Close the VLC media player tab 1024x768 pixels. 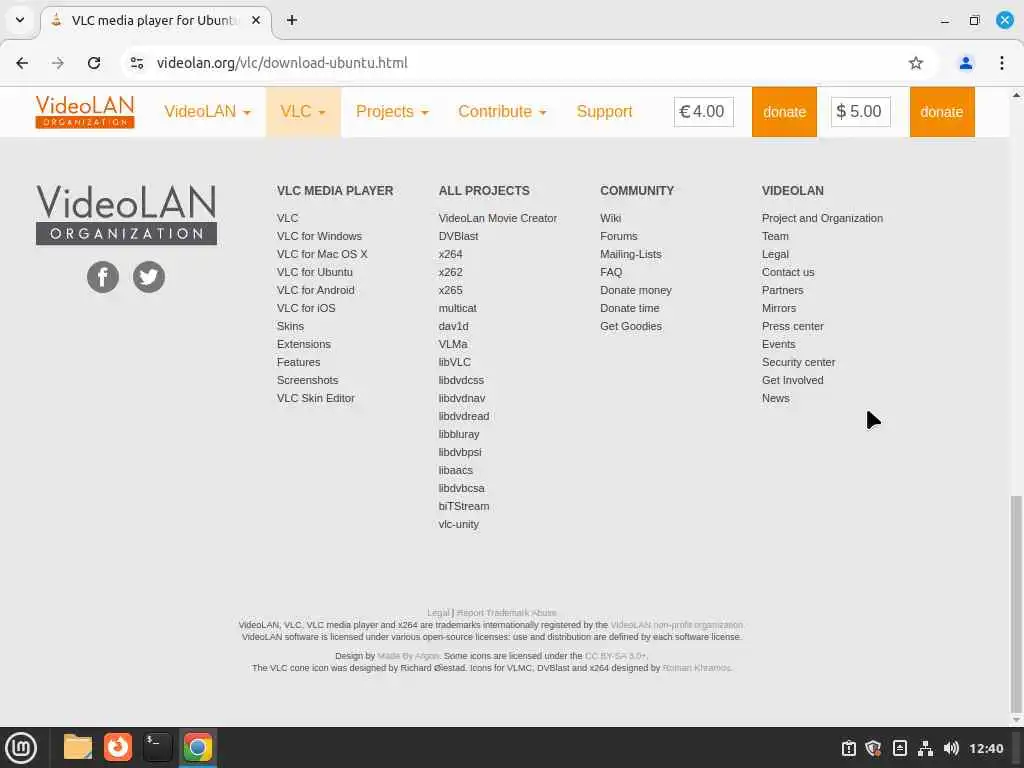tap(256, 20)
